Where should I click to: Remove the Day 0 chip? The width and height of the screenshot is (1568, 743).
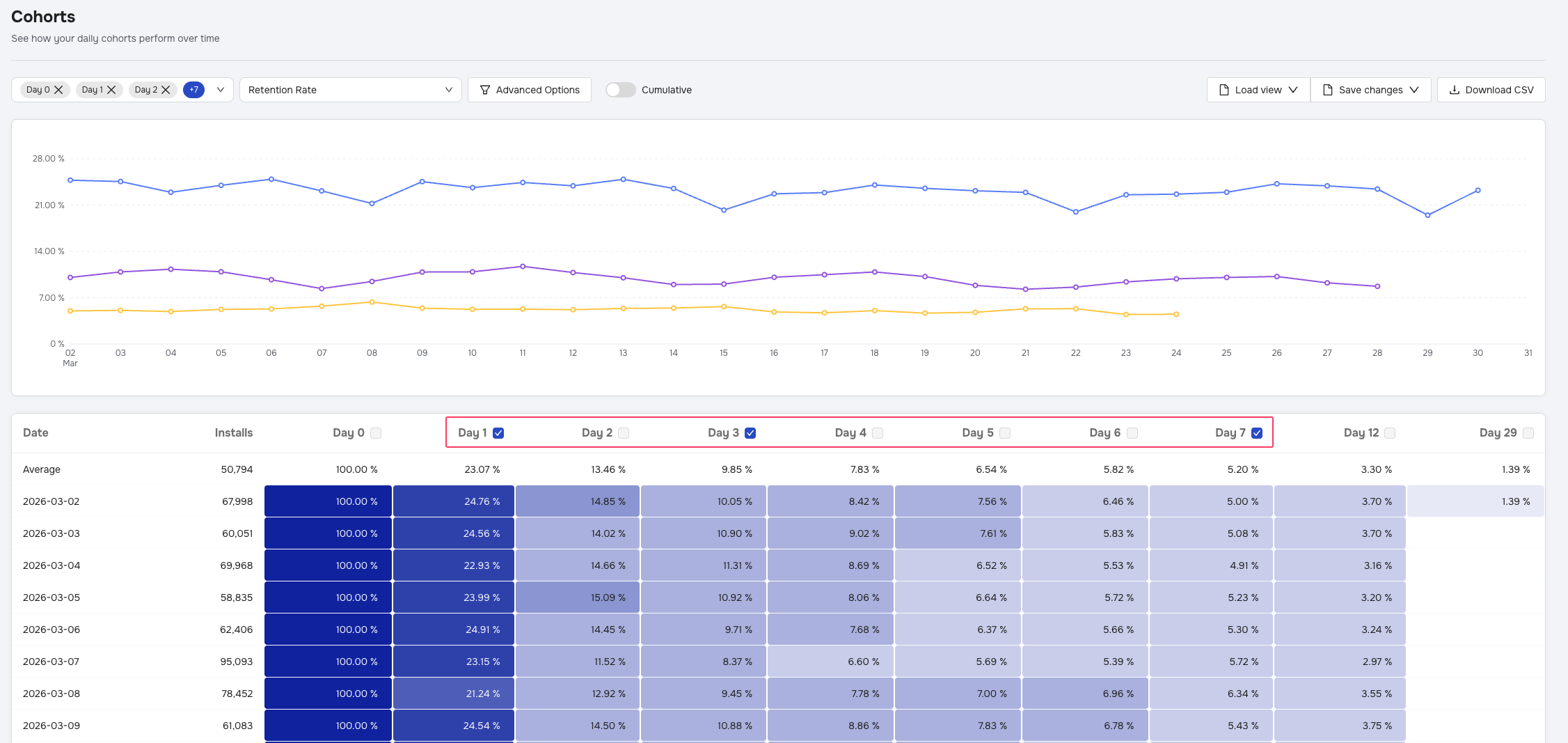pos(58,90)
